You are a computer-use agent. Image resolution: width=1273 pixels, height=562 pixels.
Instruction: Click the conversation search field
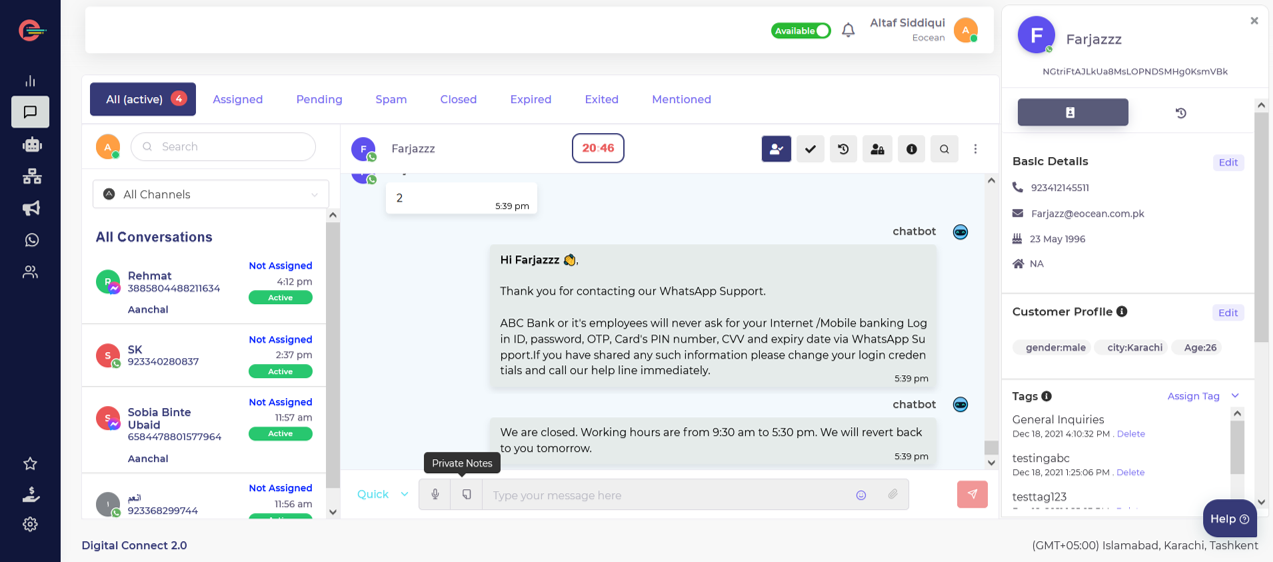coord(224,146)
